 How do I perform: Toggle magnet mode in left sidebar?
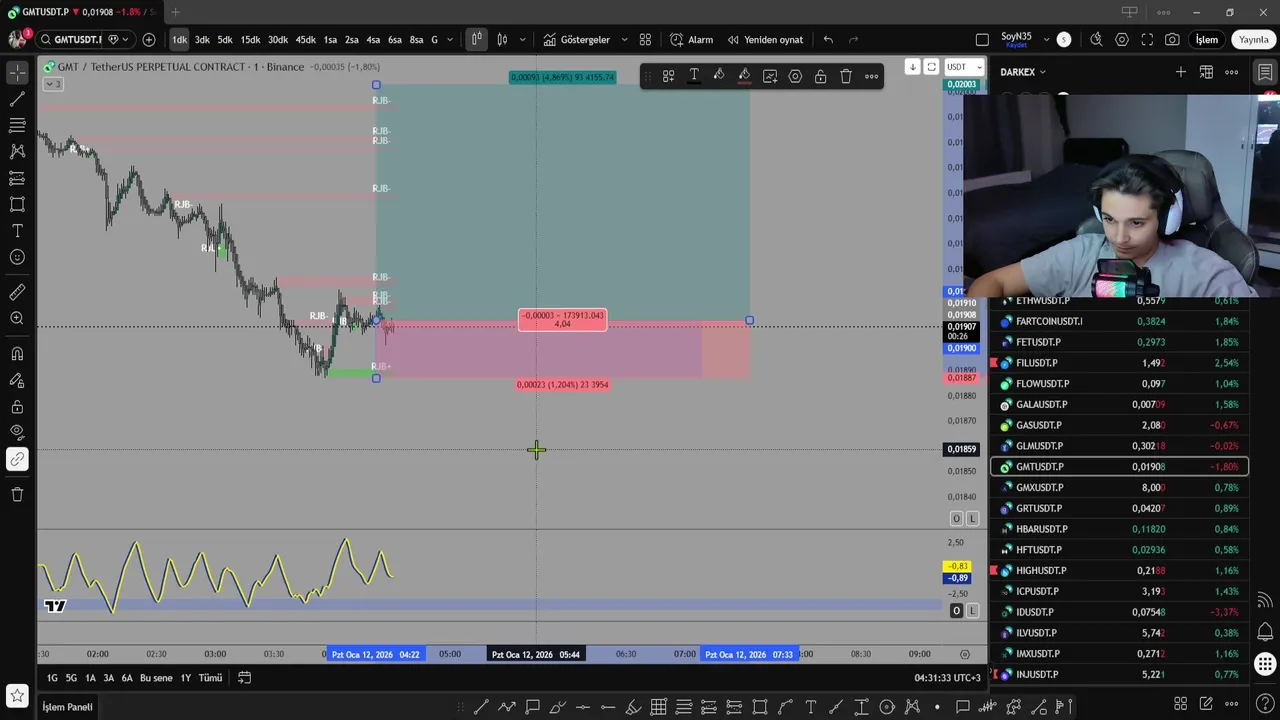pyautogui.click(x=17, y=354)
